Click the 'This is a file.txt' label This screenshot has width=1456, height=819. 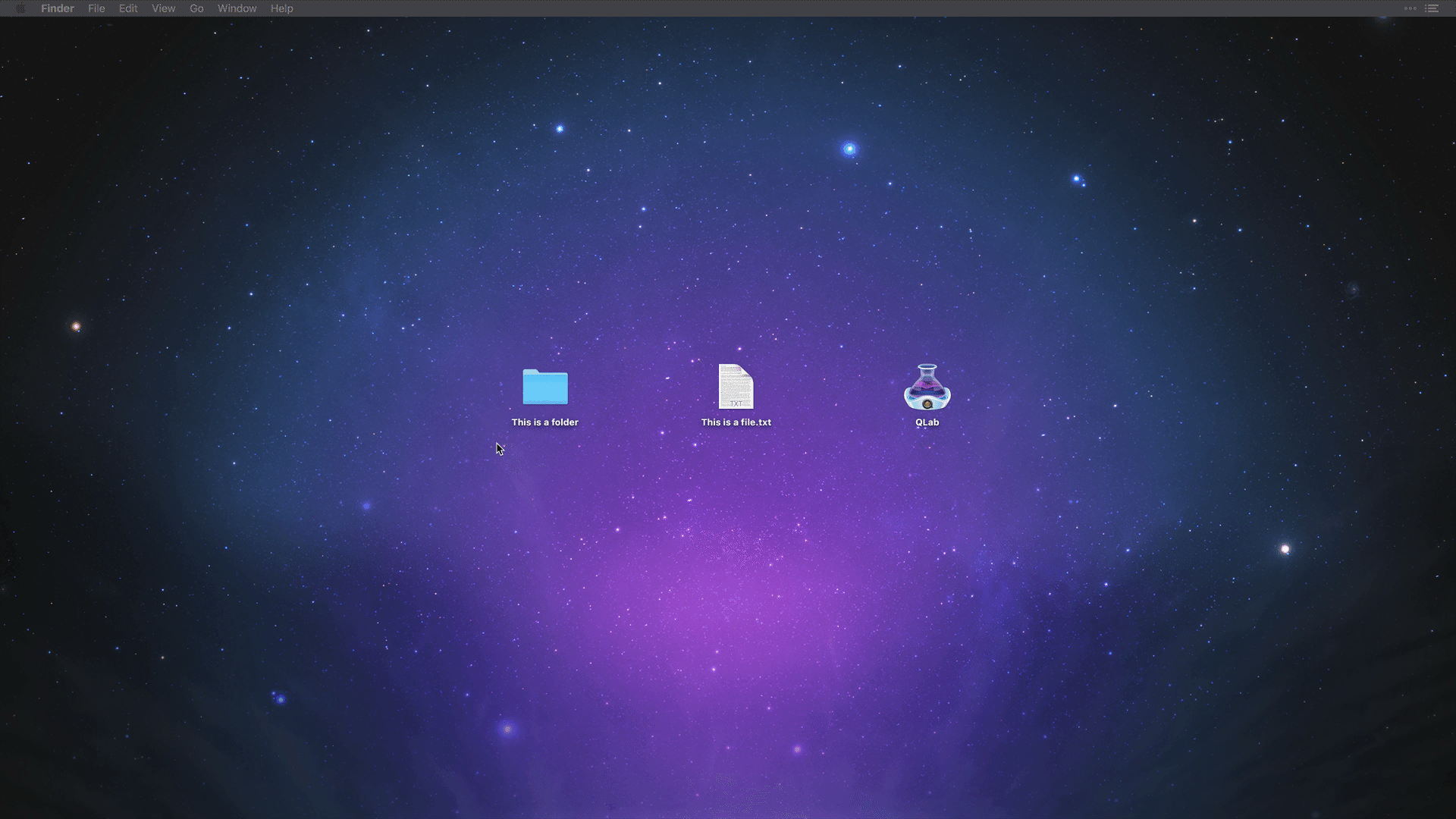click(x=736, y=422)
